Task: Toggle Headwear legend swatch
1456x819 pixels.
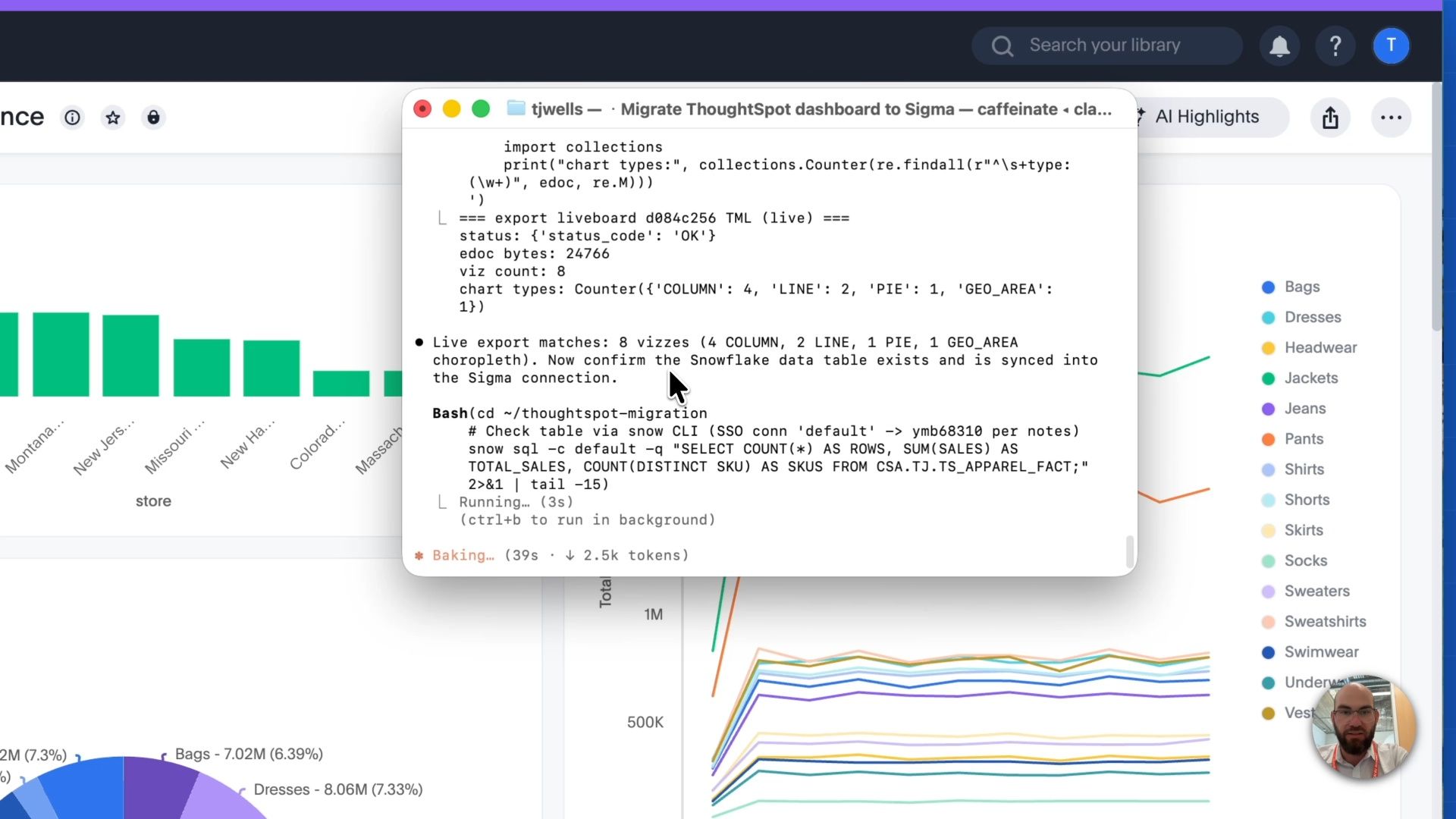Action: [1268, 348]
